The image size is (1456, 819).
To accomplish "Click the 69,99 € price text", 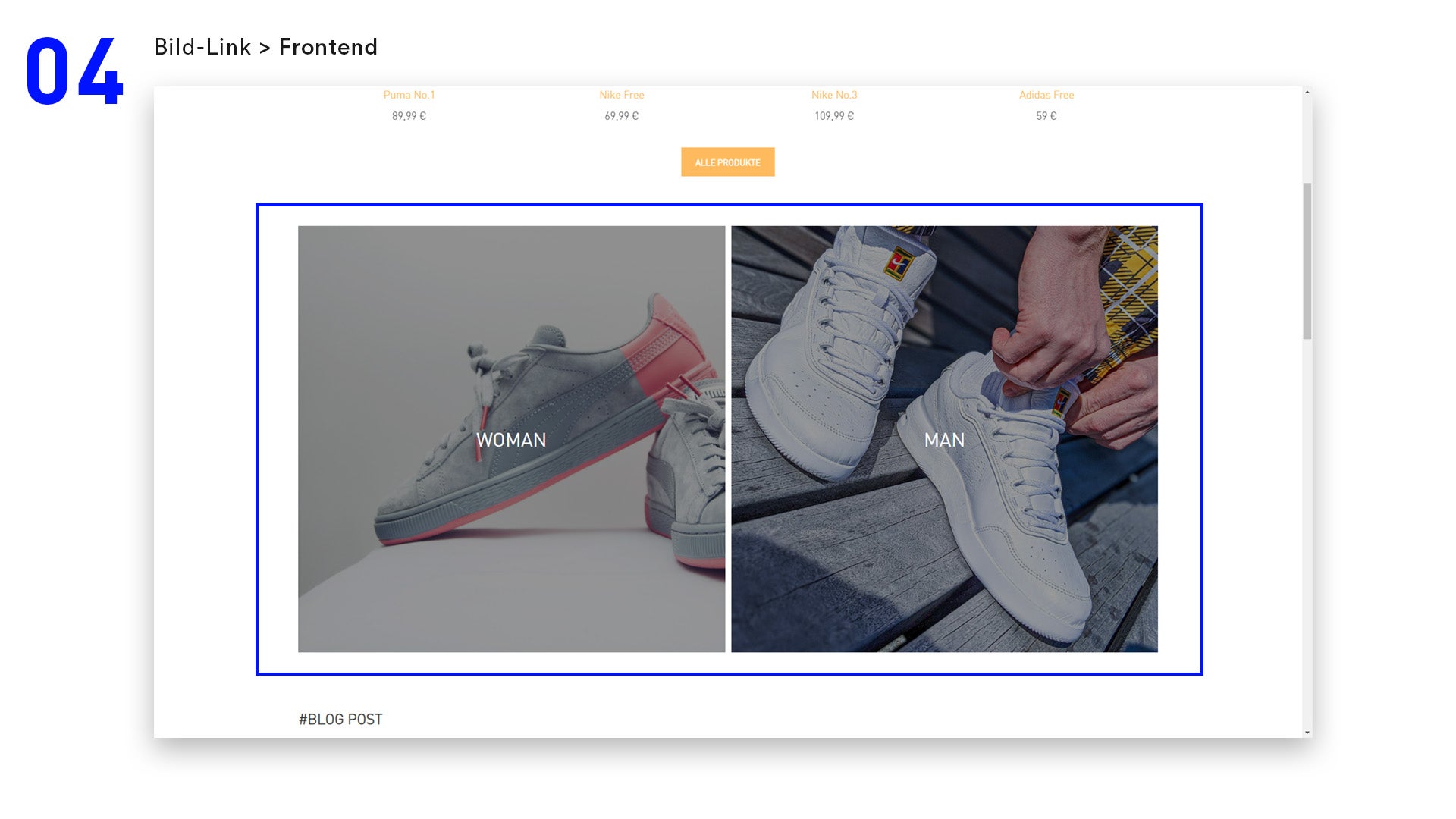I will pos(621,116).
